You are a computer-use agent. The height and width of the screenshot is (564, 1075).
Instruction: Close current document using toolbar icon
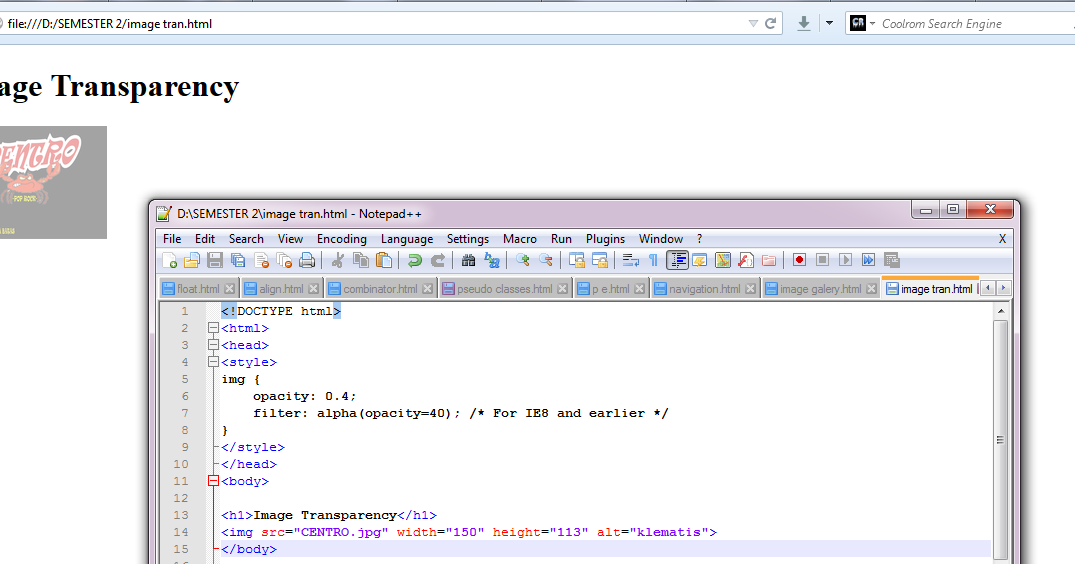(x=261, y=260)
